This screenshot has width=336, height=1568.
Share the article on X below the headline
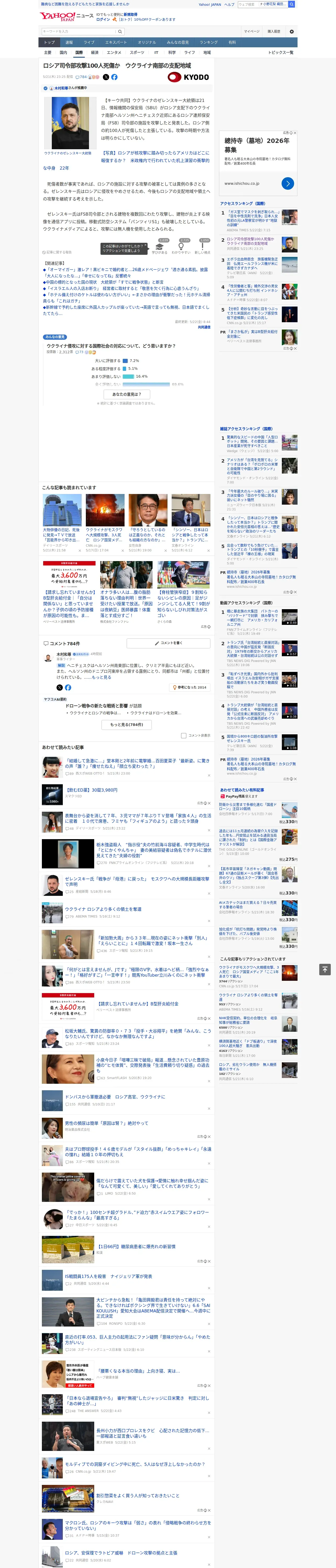point(106,77)
